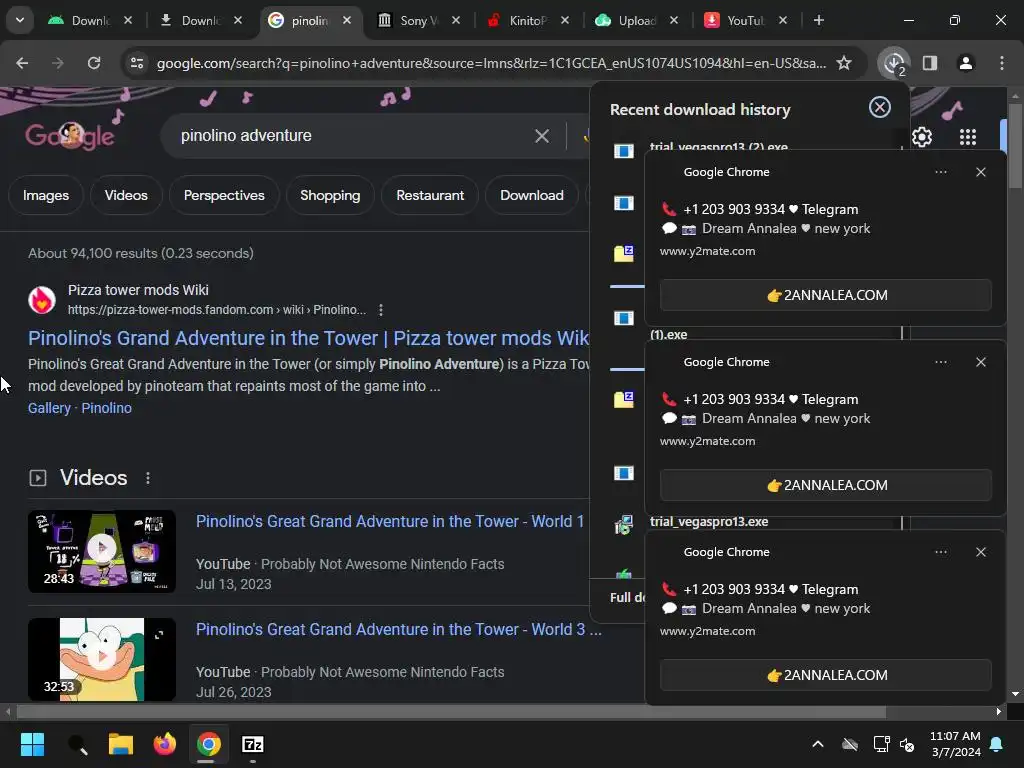Switch to the Upload tab
This screenshot has width=1024, height=768.
click(635, 20)
